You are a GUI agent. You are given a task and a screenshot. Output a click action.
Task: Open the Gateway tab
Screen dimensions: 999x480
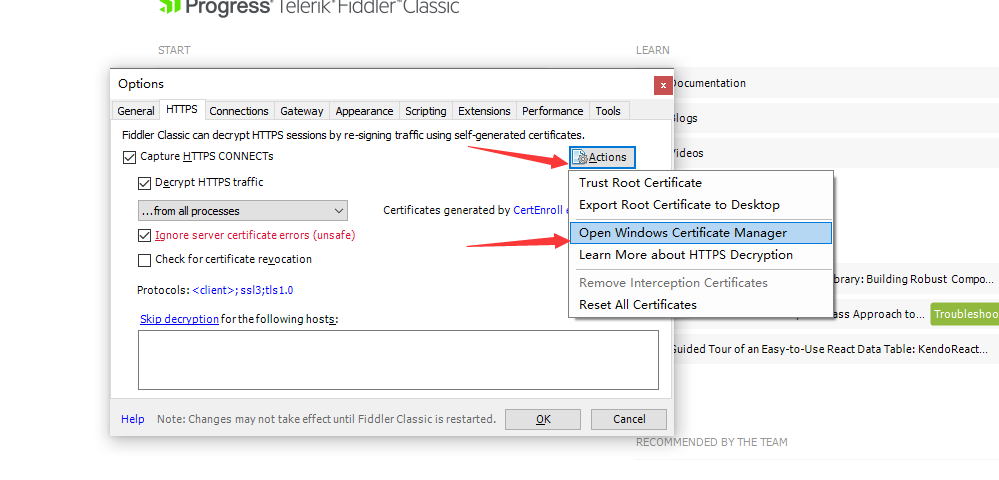[302, 111]
